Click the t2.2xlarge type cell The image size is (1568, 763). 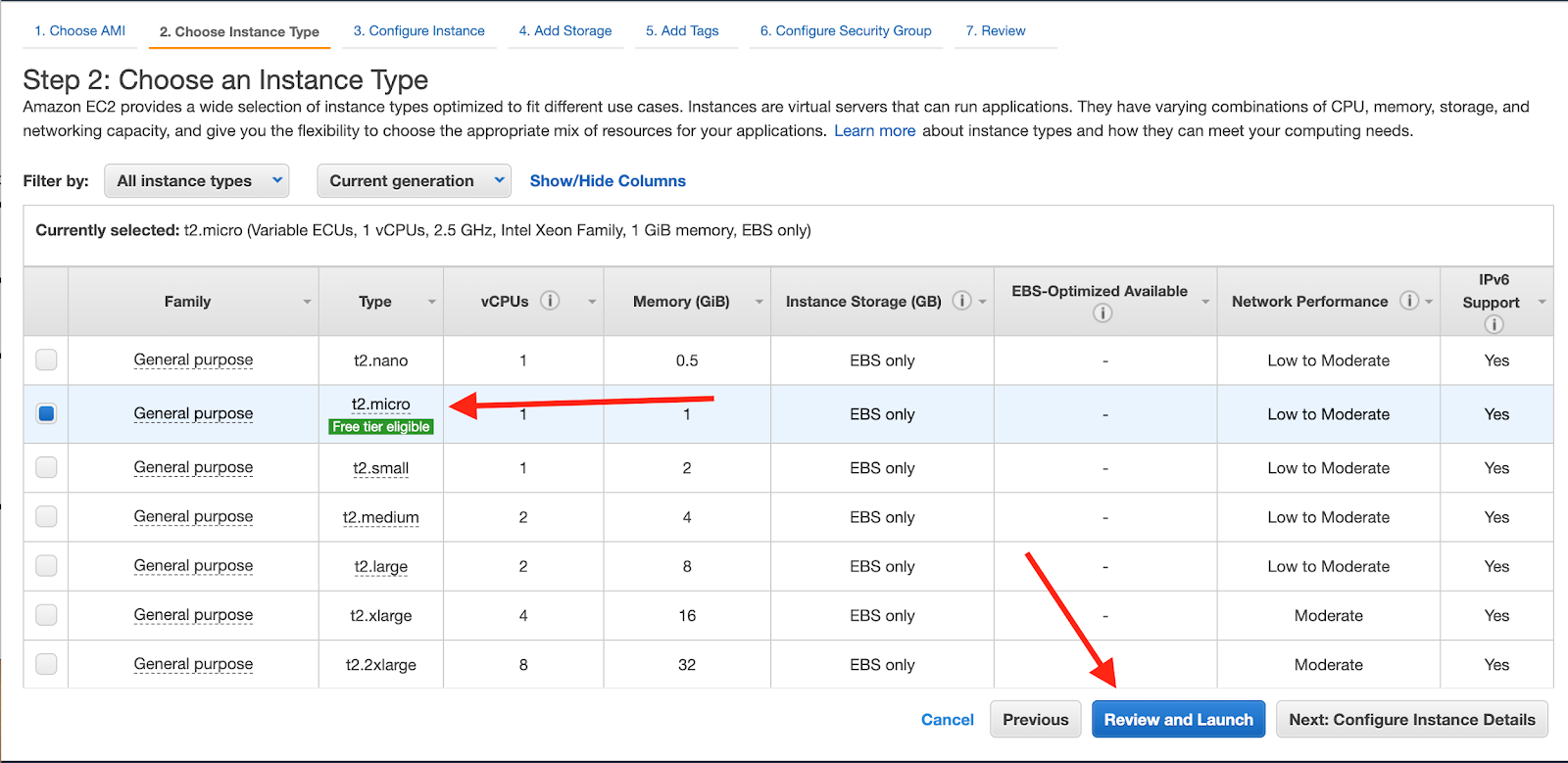[x=381, y=664]
